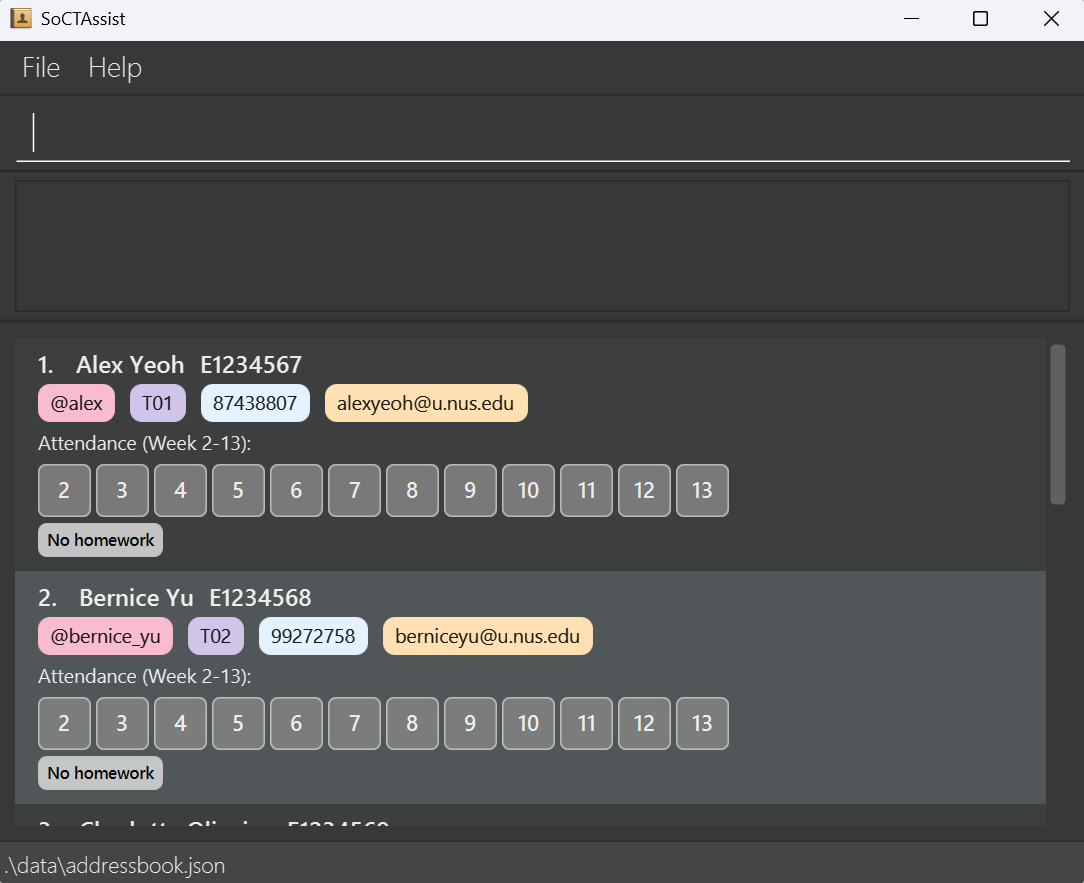Viewport: 1084px width, 883px height.
Task: Toggle week 13 attendance box for Bernice Yu
Action: (x=702, y=723)
